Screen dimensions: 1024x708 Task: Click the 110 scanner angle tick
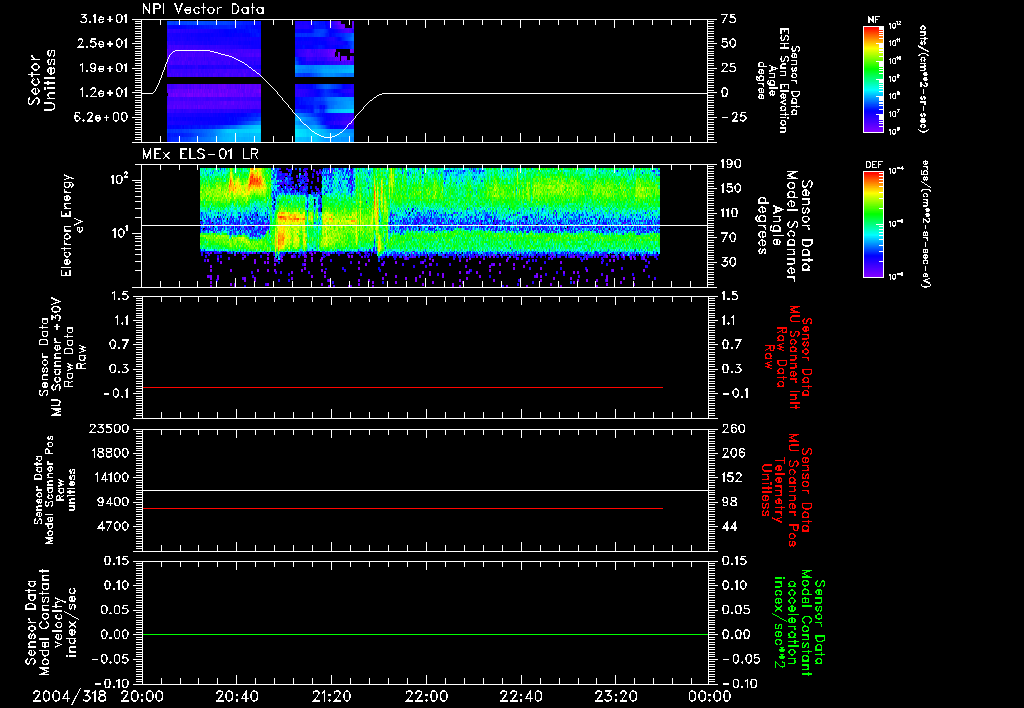pos(732,213)
